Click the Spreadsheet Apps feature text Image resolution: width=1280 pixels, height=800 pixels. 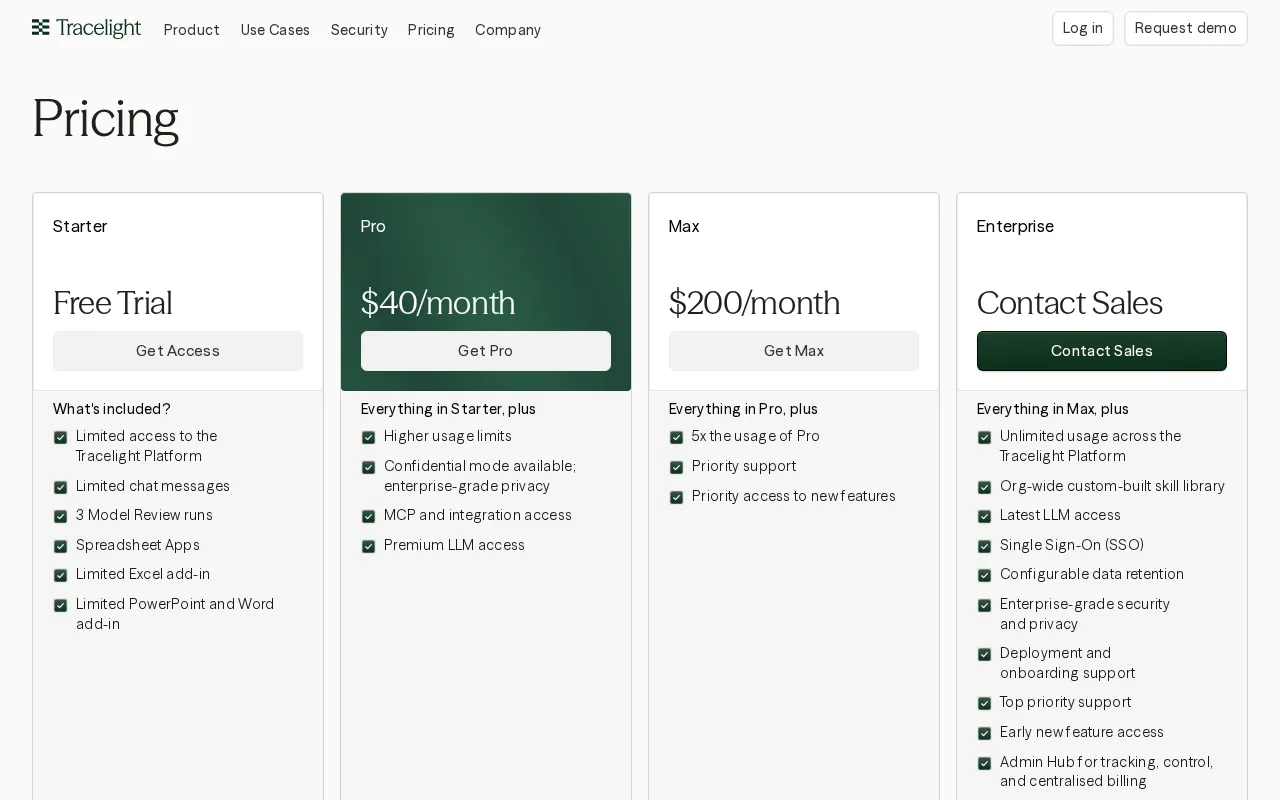coord(138,545)
